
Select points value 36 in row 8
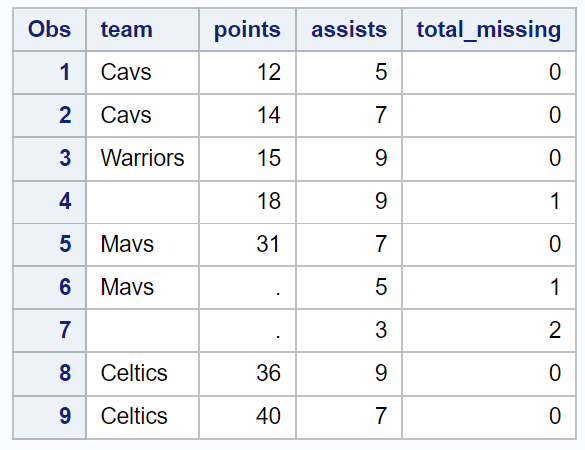[247, 374]
